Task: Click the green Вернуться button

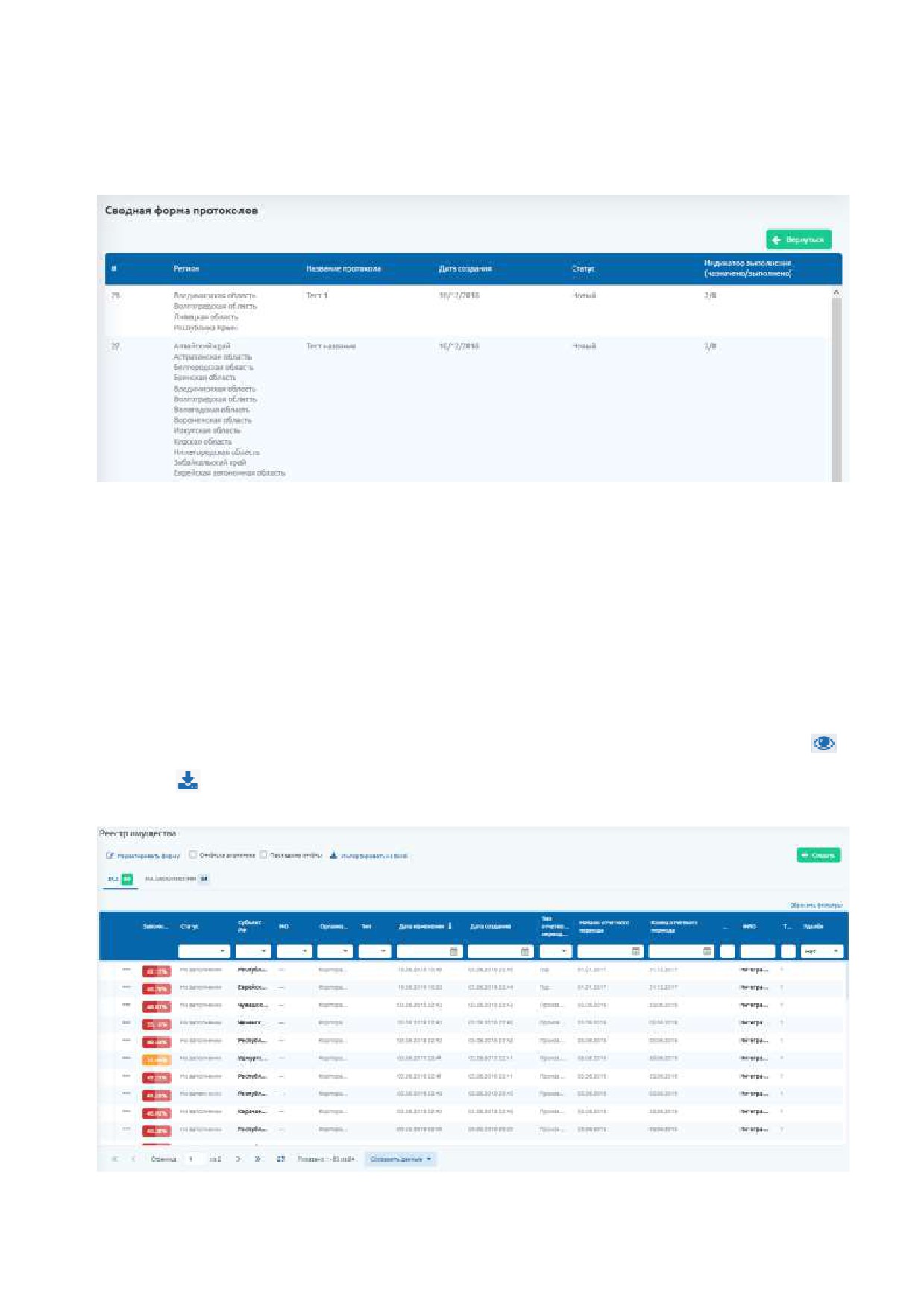Action: coord(798,239)
